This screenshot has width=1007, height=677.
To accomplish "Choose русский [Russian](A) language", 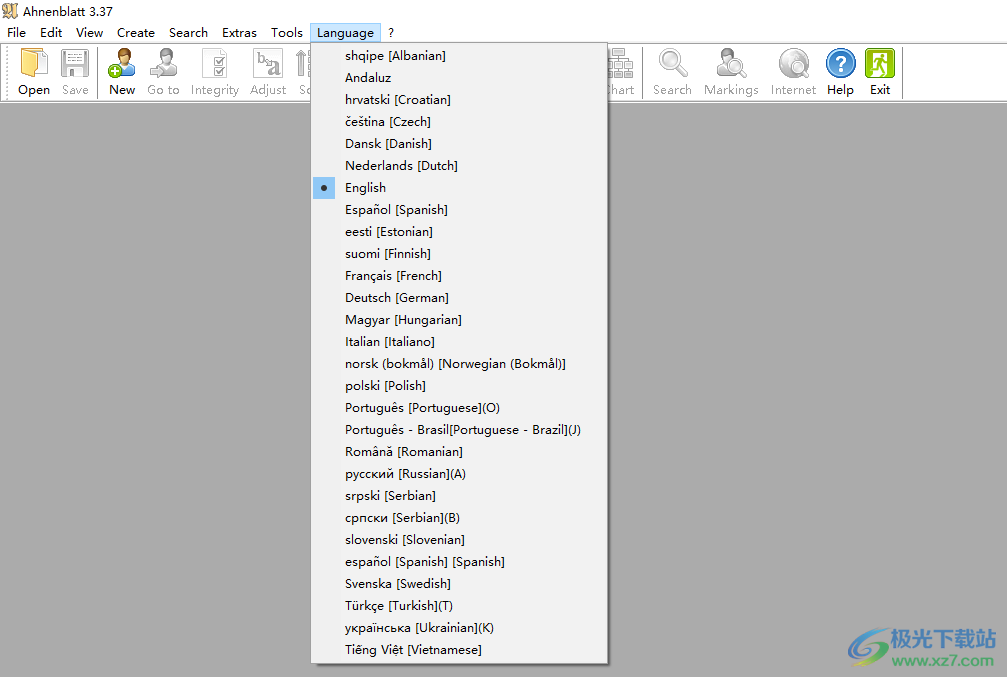I will click(459, 473).
